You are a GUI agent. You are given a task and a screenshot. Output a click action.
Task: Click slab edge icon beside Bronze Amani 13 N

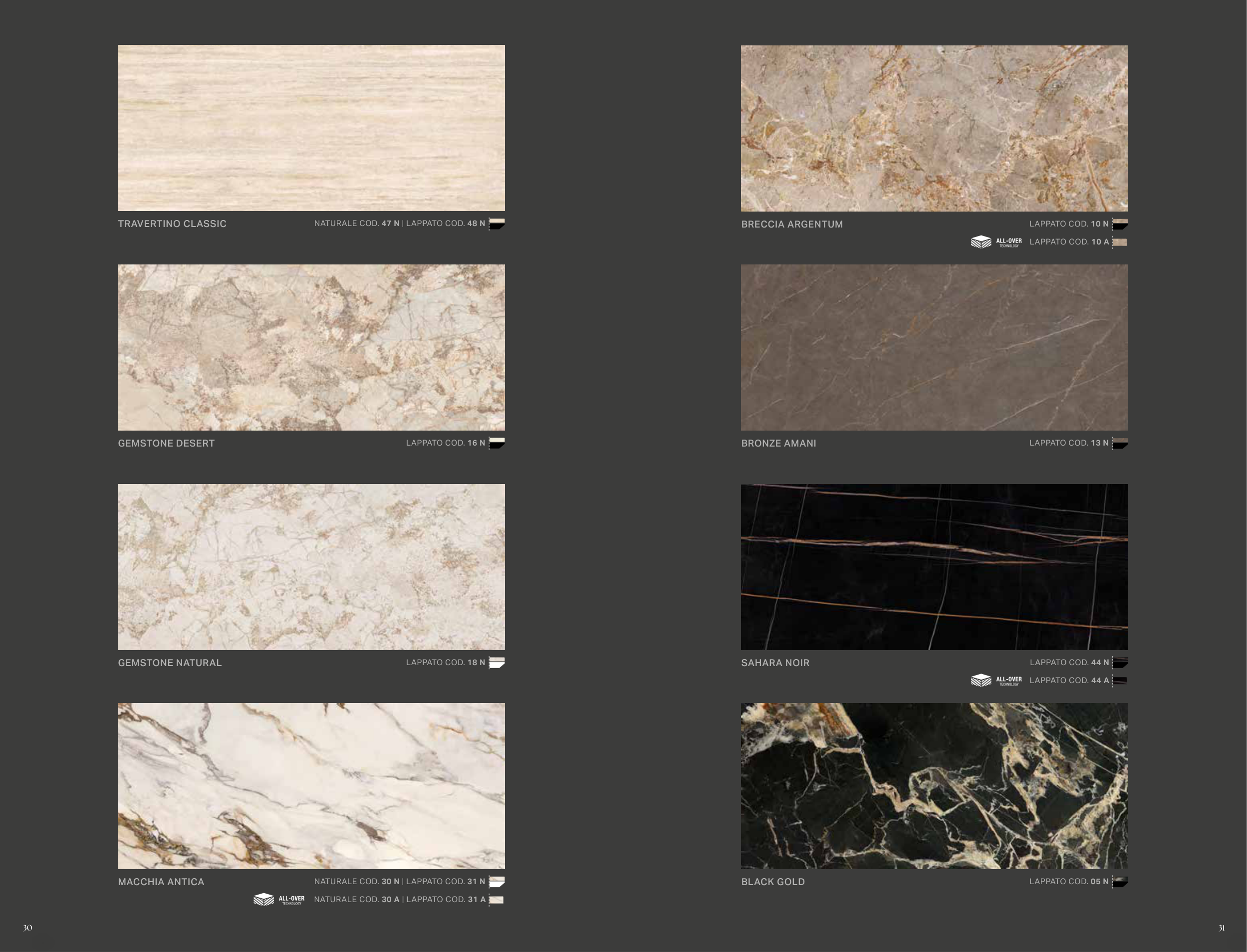(1120, 443)
